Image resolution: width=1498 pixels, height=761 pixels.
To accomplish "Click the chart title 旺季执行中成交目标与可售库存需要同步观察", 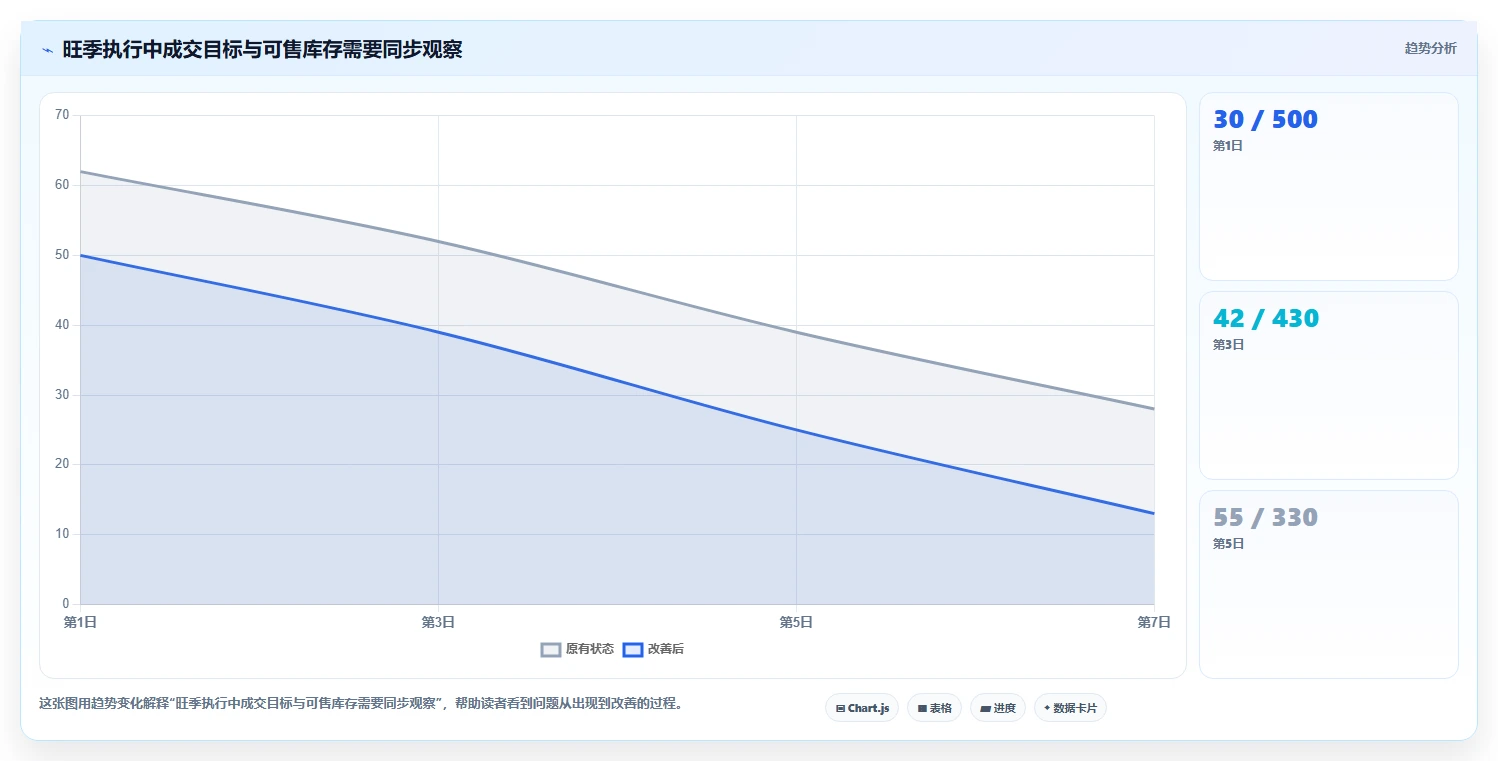I will click(x=262, y=49).
